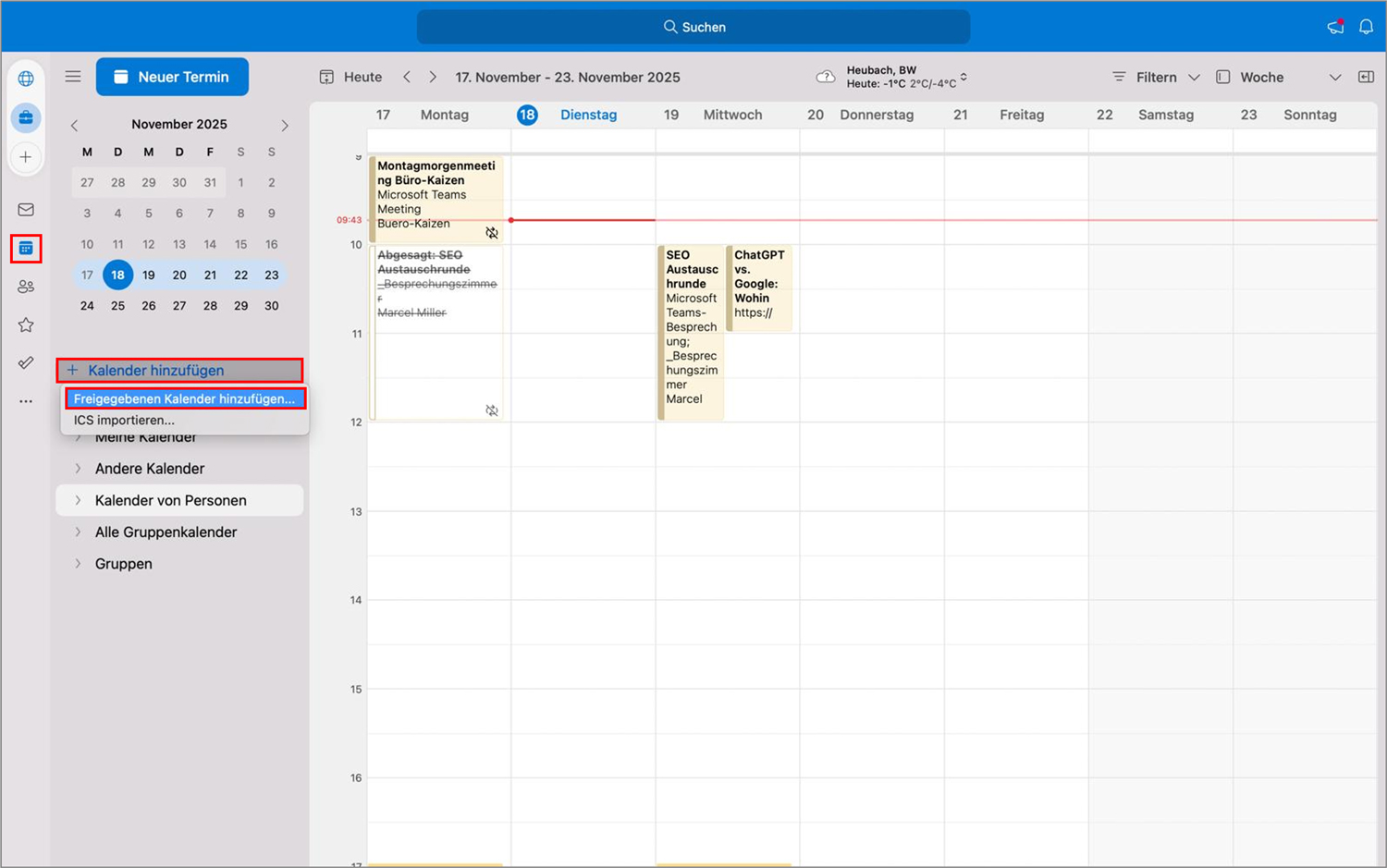Open the notifications bell icon

(x=1366, y=26)
